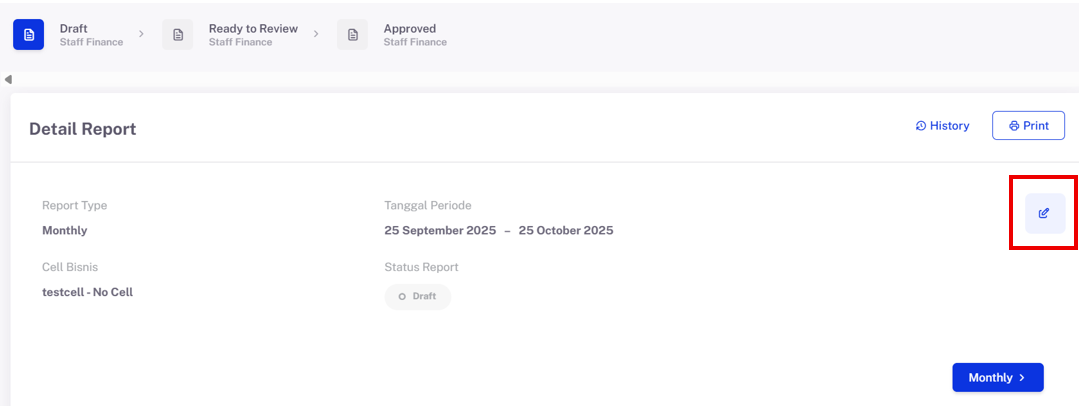Go to the Approved workflow step

tap(410, 29)
